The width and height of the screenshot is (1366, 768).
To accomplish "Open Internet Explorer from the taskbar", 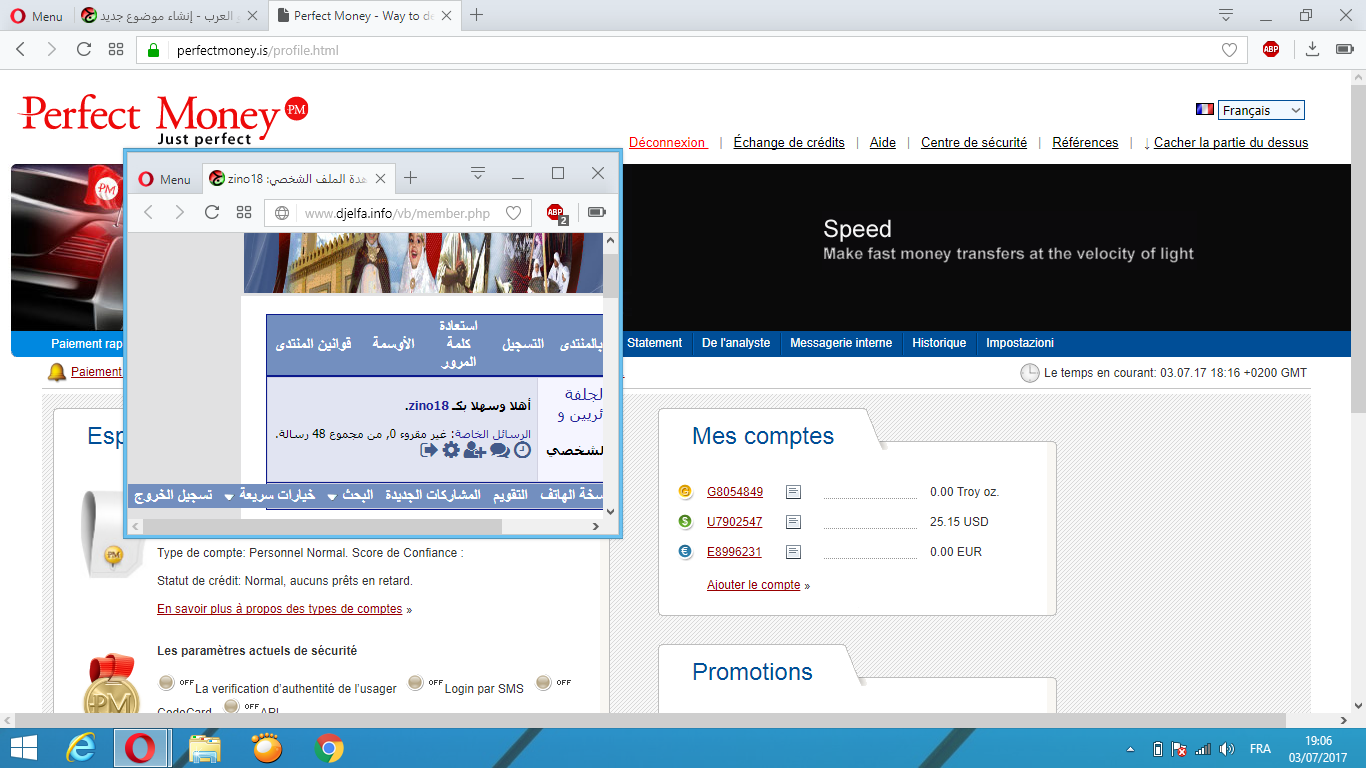I will (x=81, y=748).
